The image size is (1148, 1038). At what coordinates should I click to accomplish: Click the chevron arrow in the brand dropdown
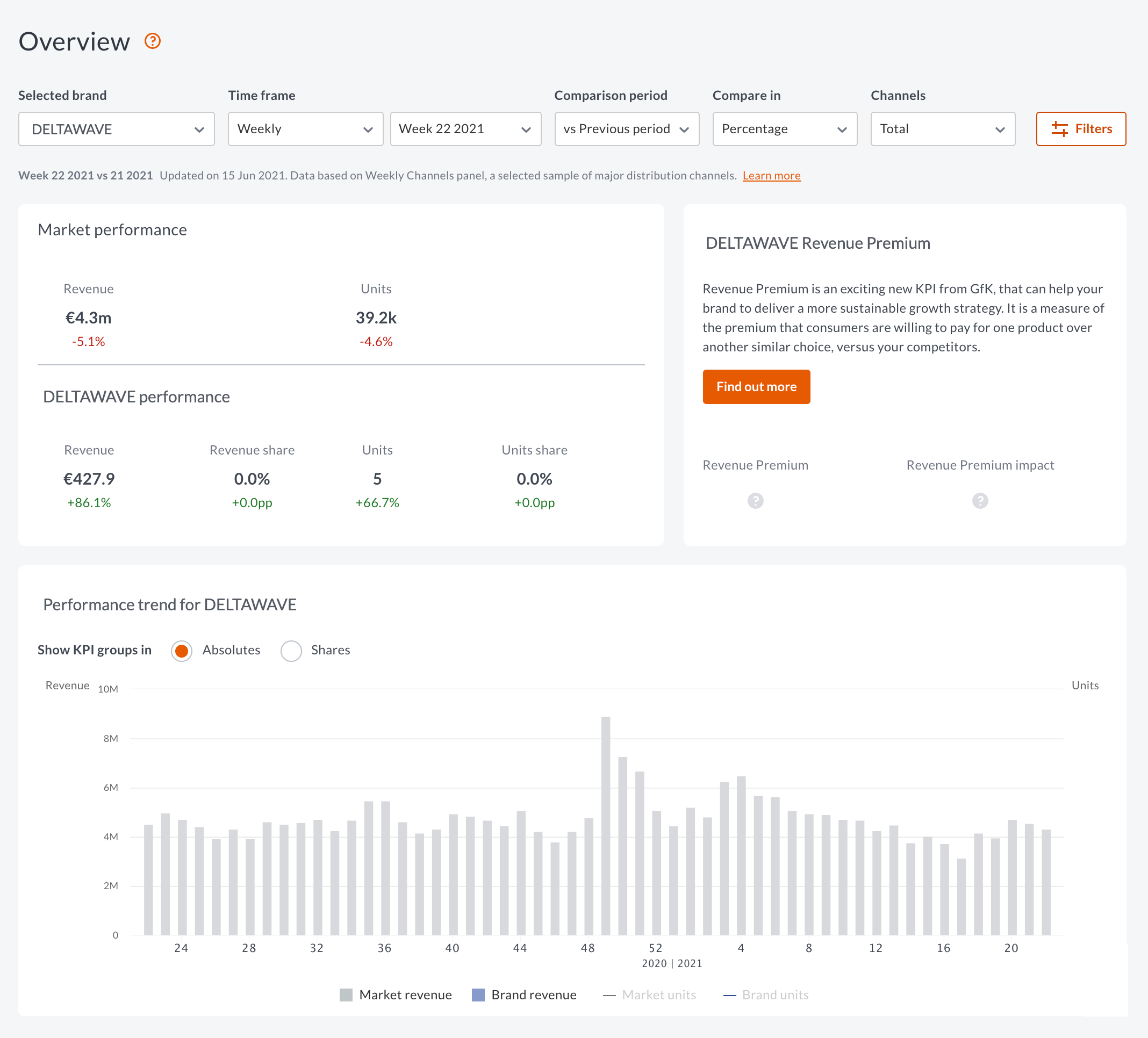point(199,130)
